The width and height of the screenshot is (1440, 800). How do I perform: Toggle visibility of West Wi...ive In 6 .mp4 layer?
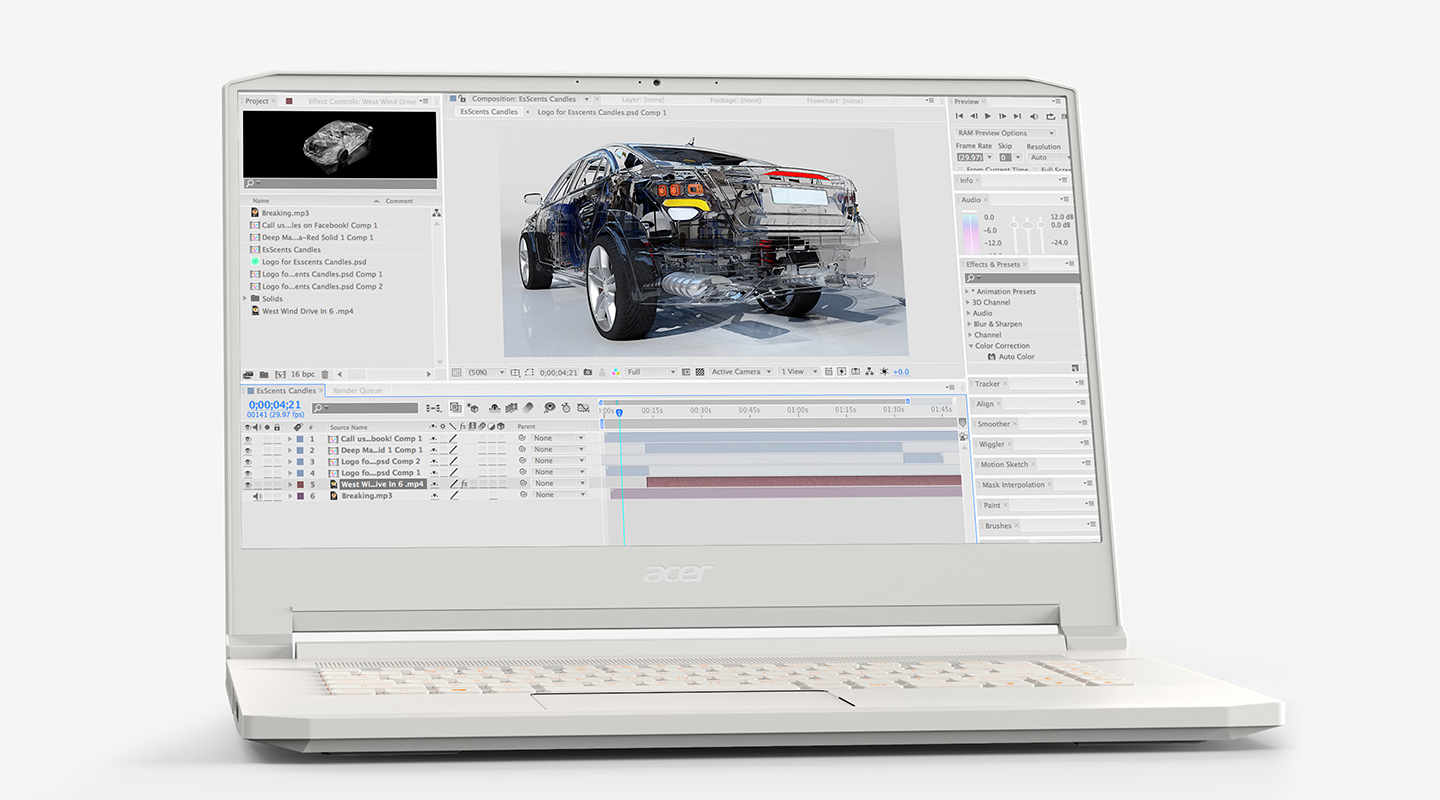coord(248,484)
